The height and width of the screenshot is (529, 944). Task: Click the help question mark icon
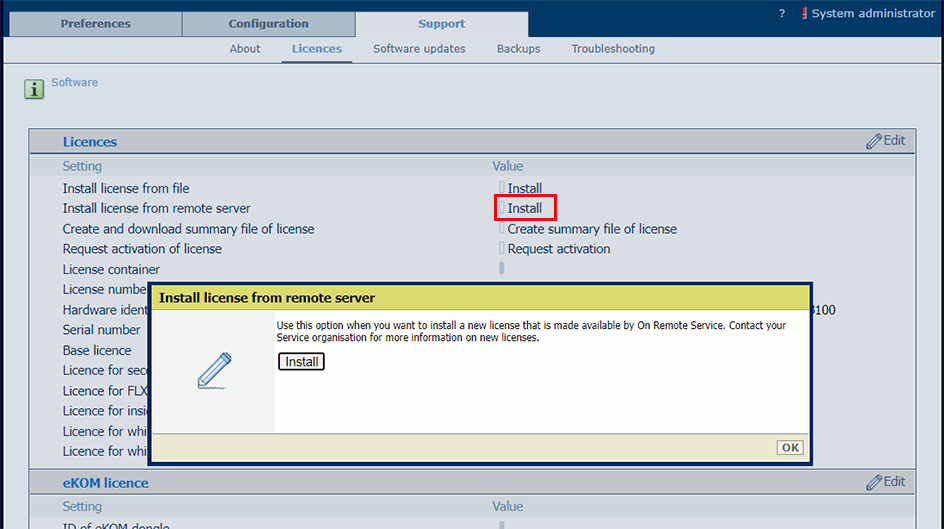[782, 13]
